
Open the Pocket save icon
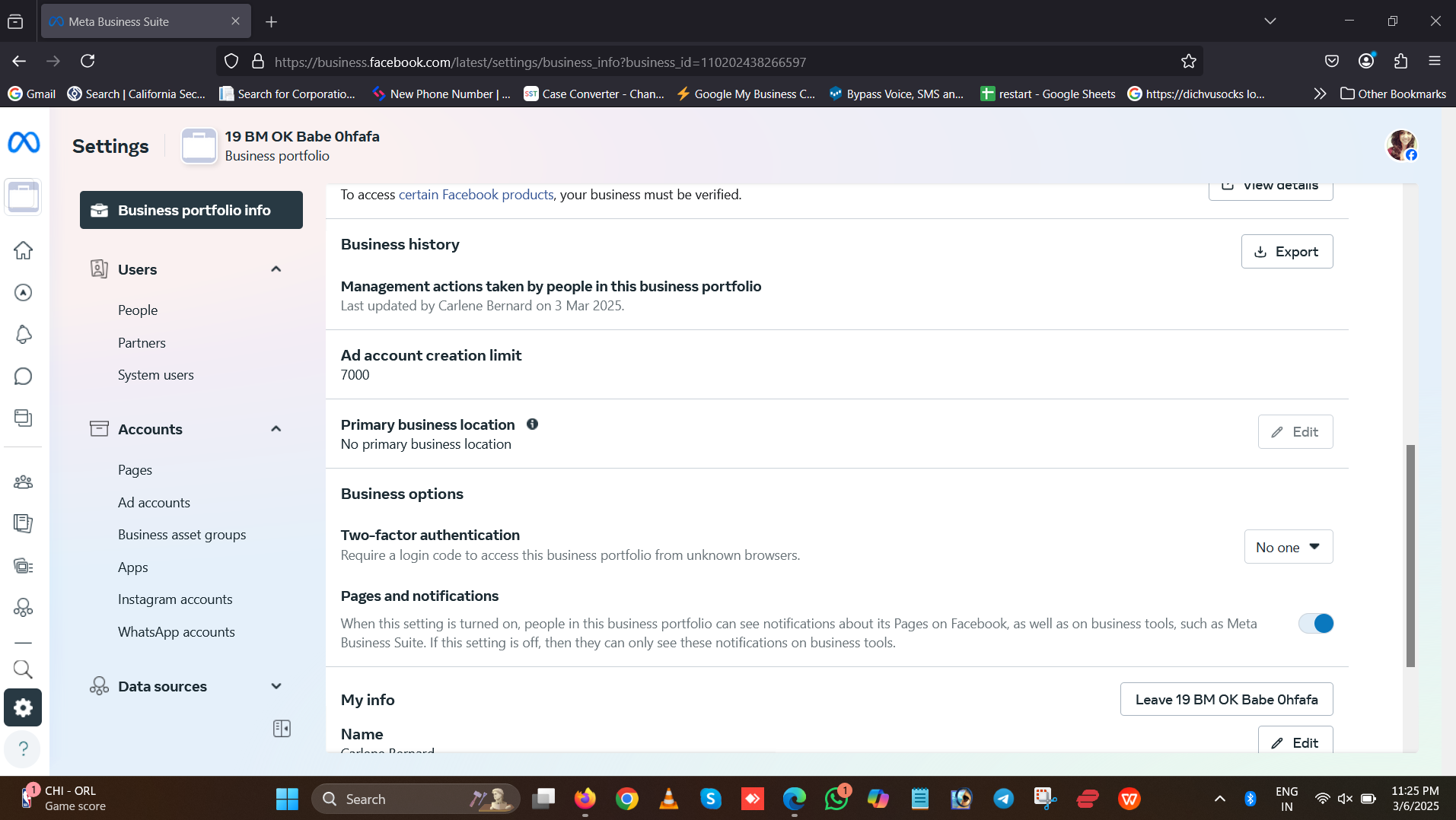pyautogui.click(x=1332, y=61)
